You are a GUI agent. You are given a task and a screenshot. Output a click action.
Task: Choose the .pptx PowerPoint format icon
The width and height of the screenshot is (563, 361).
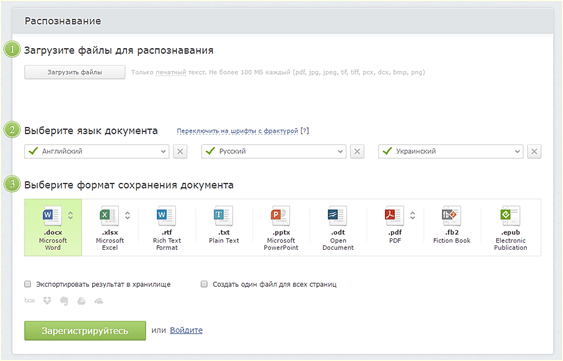(280, 215)
